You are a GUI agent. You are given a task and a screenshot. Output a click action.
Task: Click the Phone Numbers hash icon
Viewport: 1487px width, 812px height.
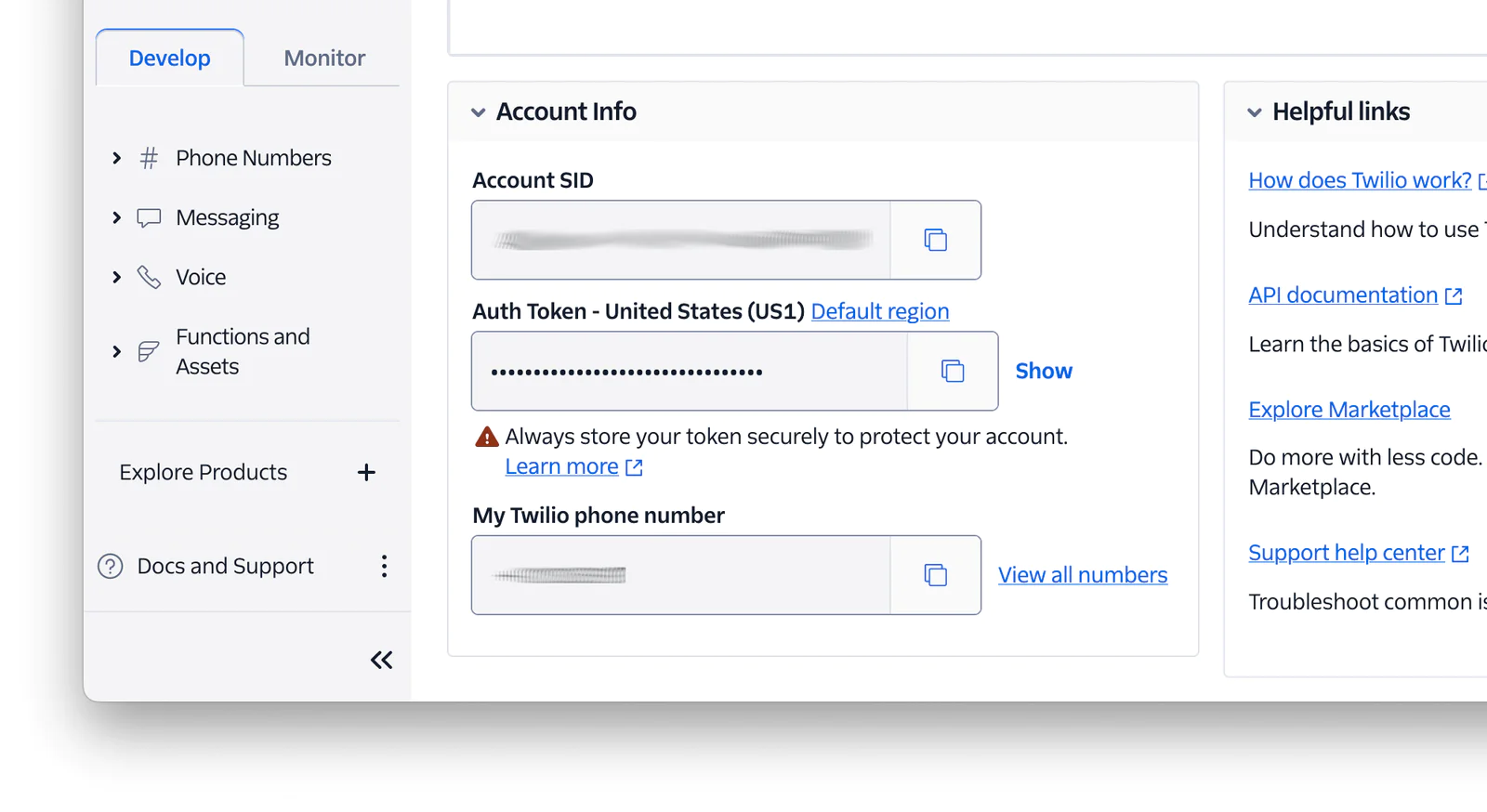click(149, 158)
